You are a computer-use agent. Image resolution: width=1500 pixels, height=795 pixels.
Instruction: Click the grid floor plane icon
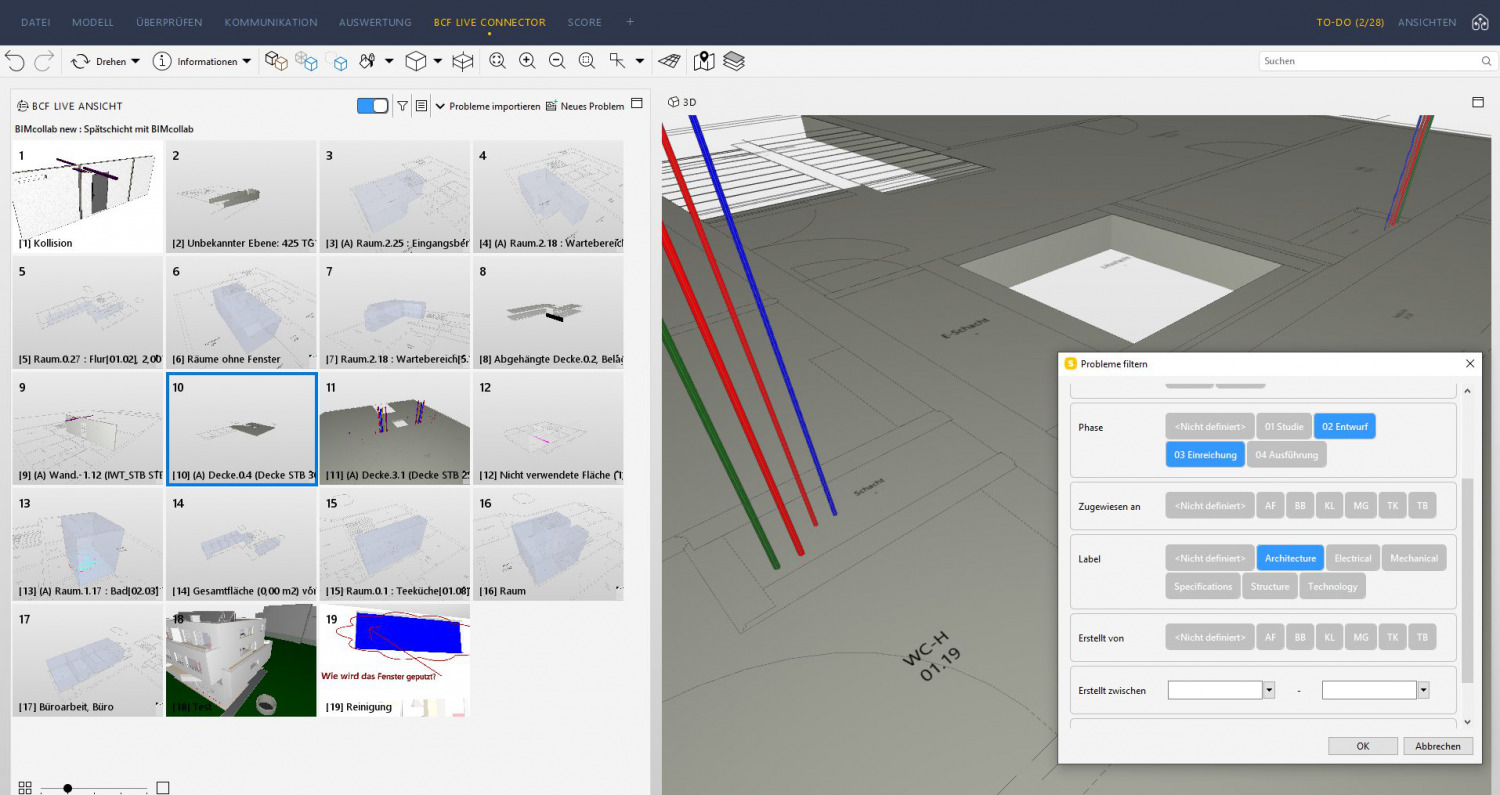669,61
